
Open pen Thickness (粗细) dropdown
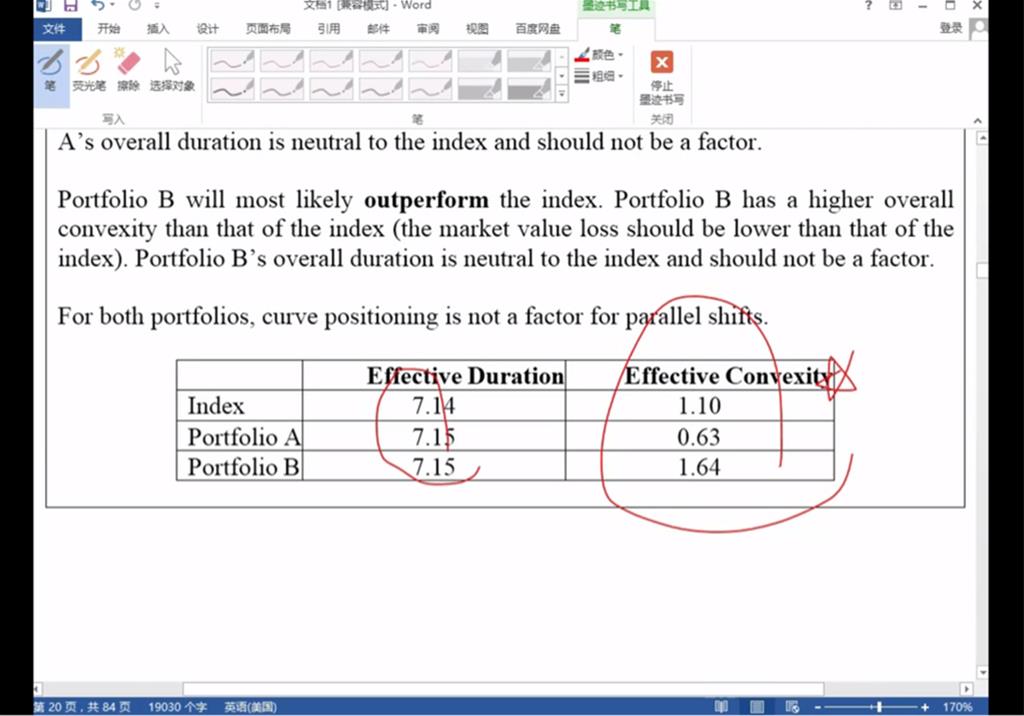600,76
